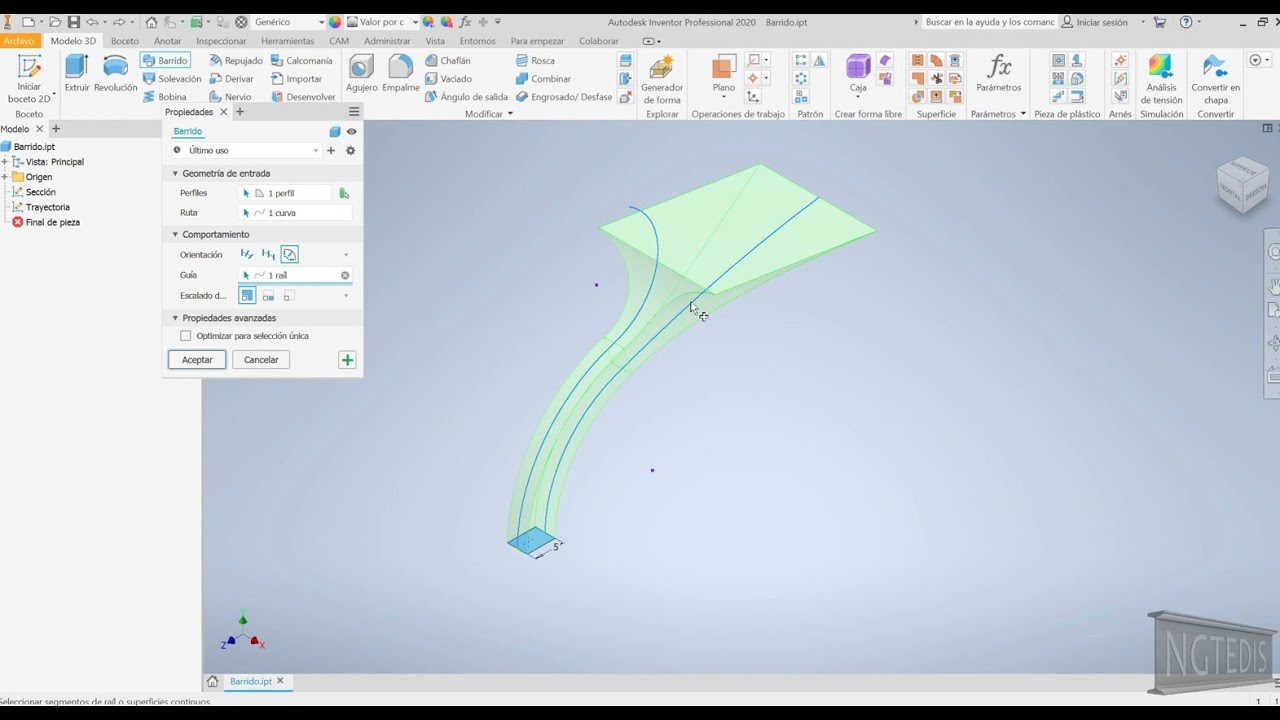Click Iniciar sesión sign-in link

(1094, 22)
